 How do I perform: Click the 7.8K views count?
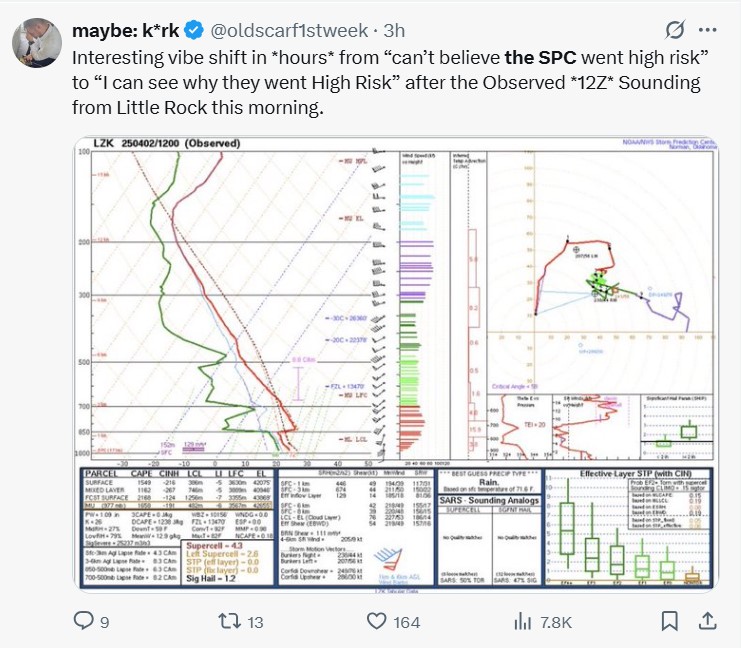point(556,622)
